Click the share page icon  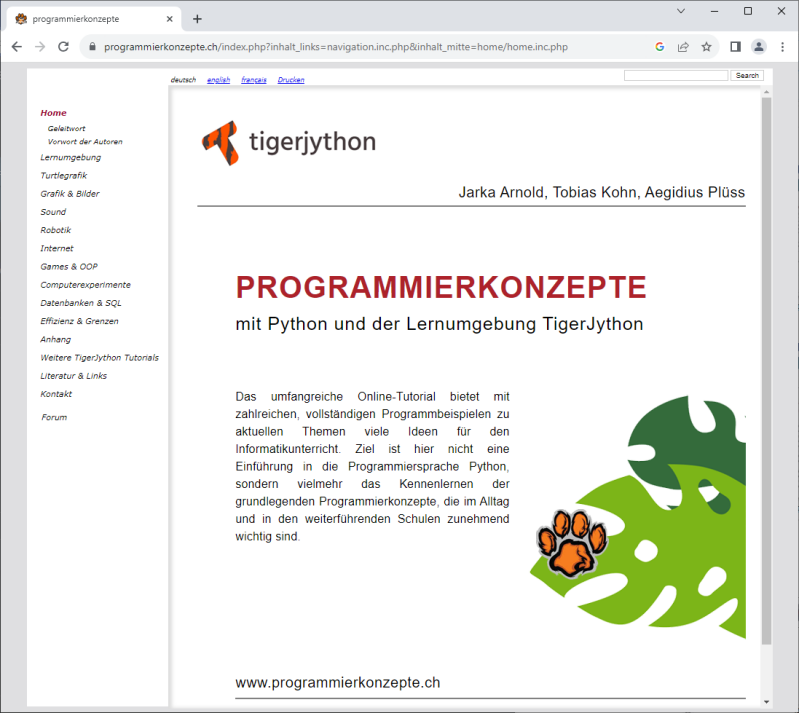click(x=683, y=47)
